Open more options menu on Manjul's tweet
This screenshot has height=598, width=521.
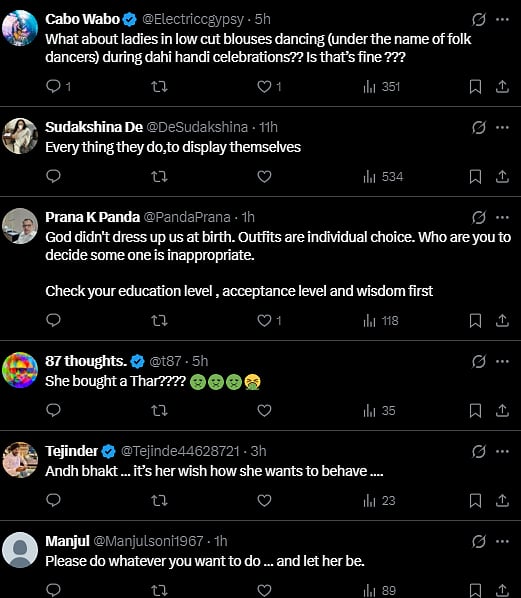tap(502, 541)
